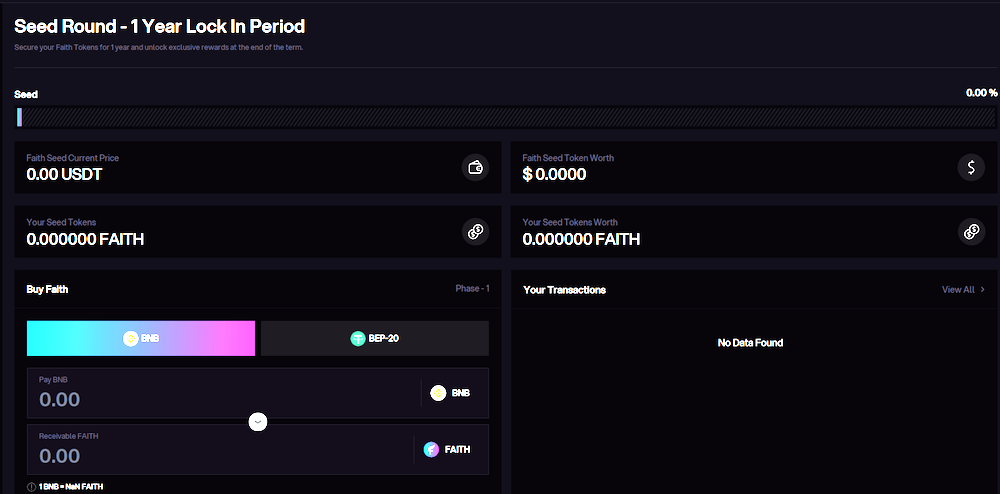Select the BNB payment tab
Viewport: 1000px width, 494px height.
tap(141, 338)
